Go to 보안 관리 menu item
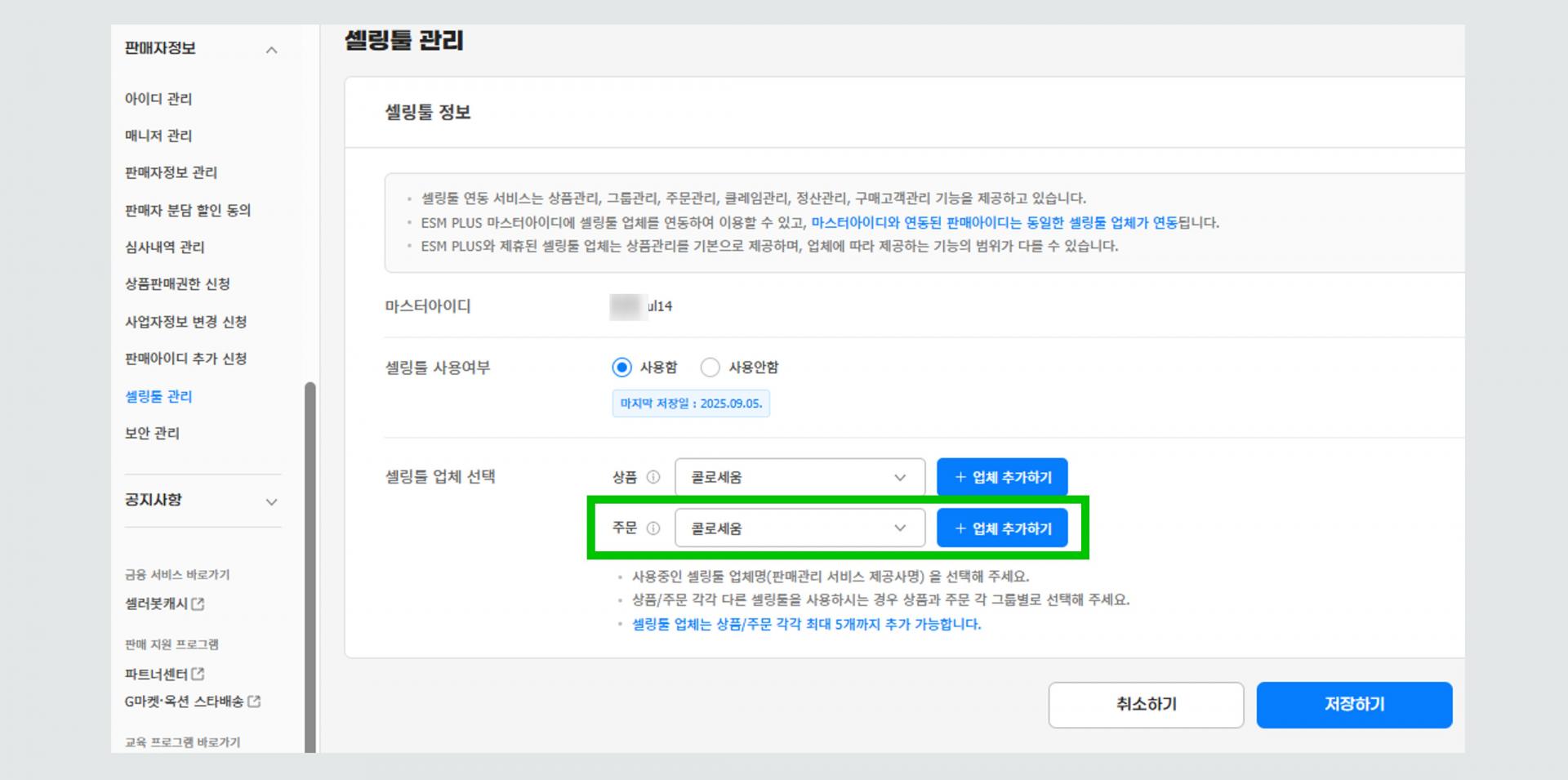The width and height of the screenshot is (1568, 780). tap(152, 433)
